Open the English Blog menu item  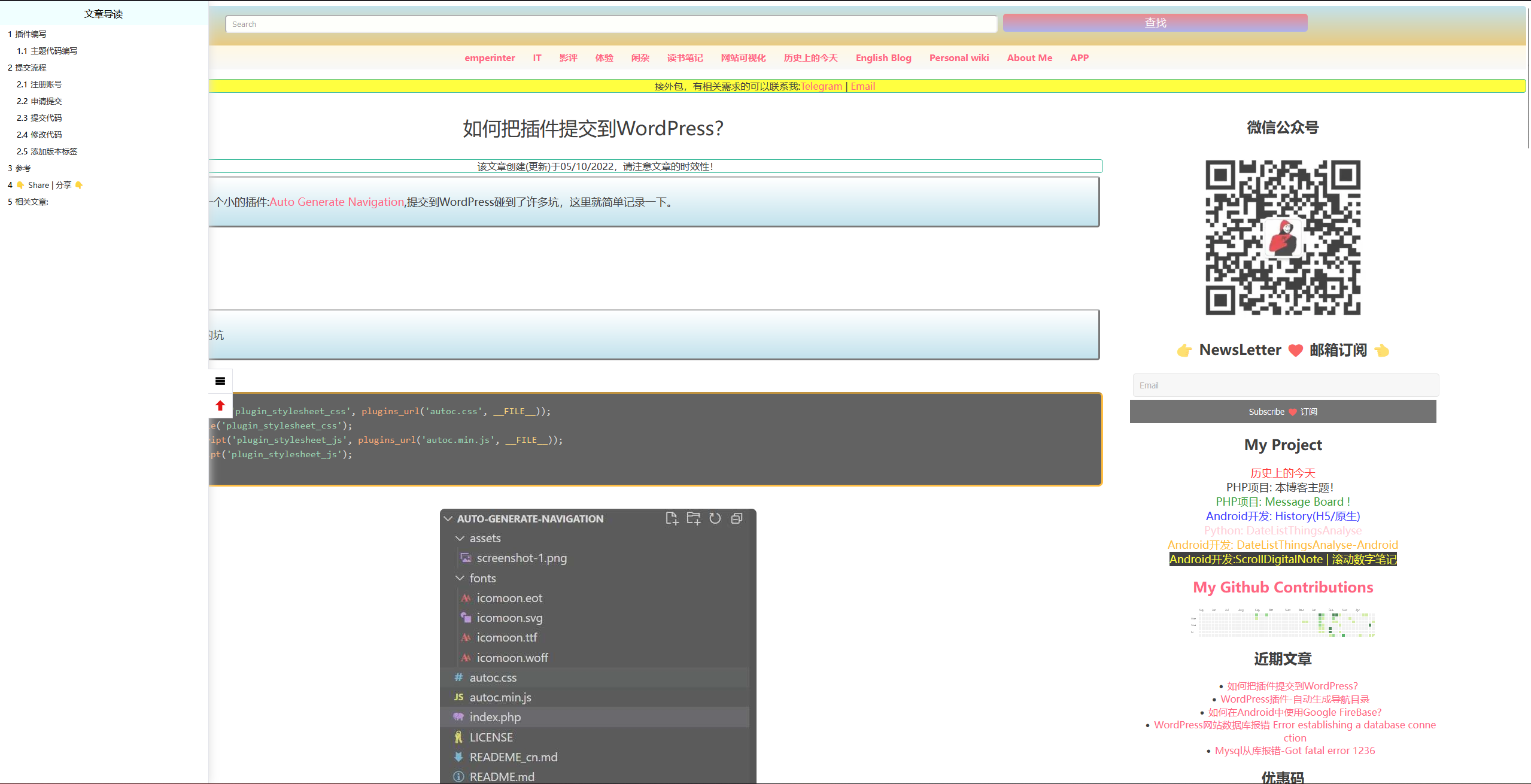[x=883, y=58]
